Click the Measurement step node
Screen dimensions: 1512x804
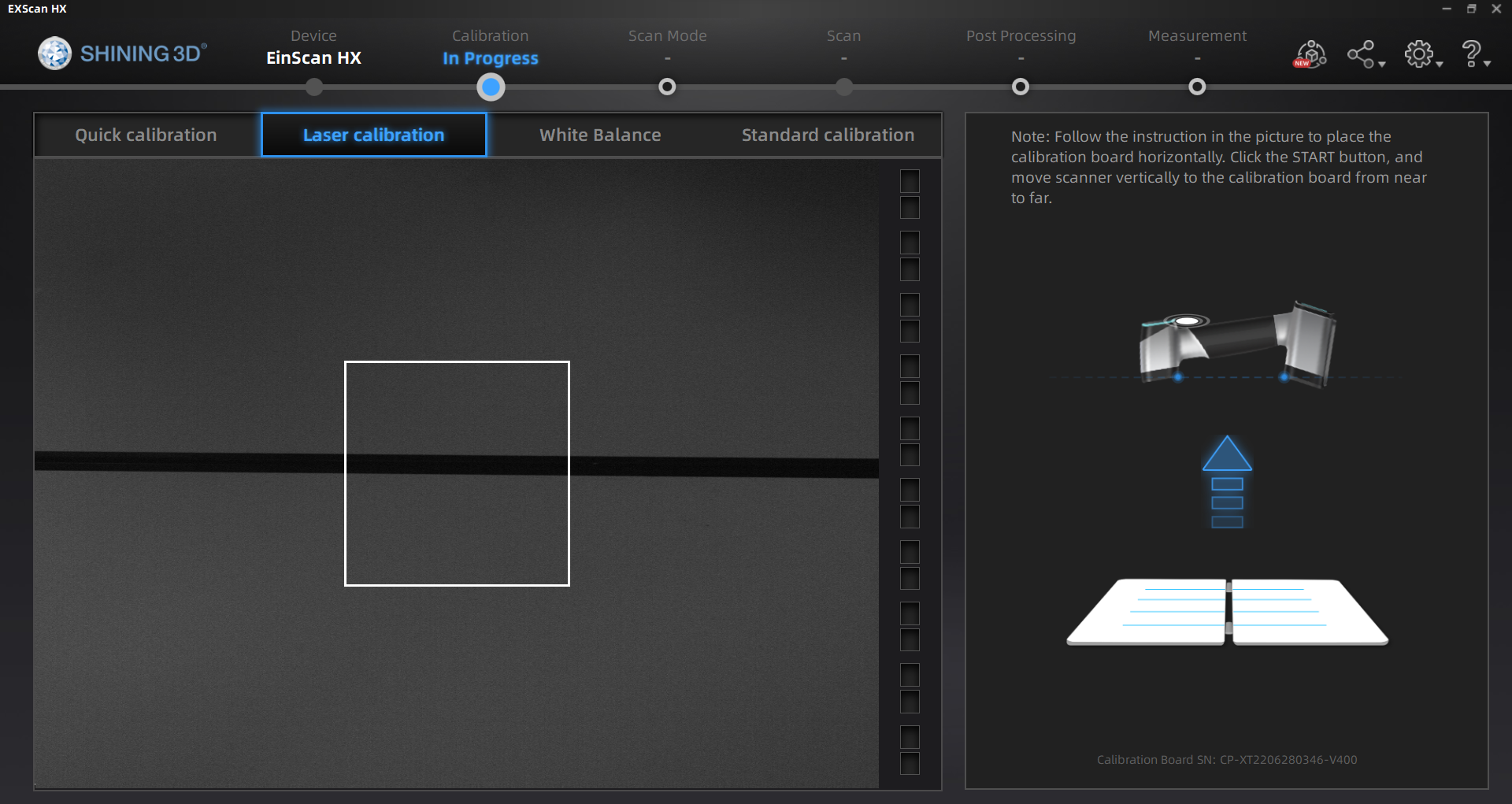point(1197,87)
